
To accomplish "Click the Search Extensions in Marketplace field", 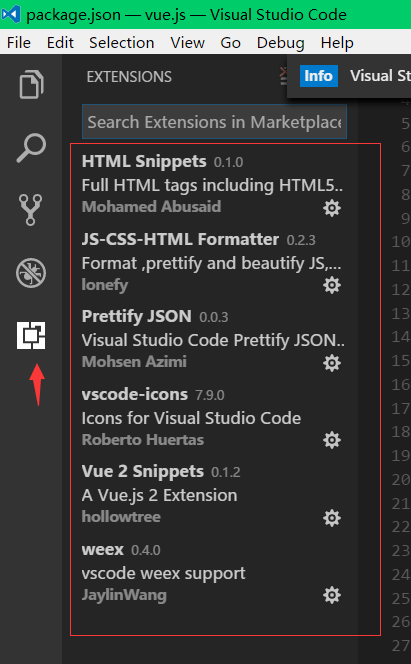I will click(214, 122).
